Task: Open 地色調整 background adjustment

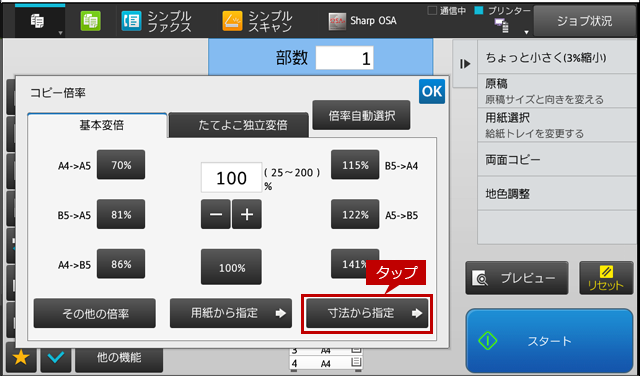Action: (x=558, y=194)
